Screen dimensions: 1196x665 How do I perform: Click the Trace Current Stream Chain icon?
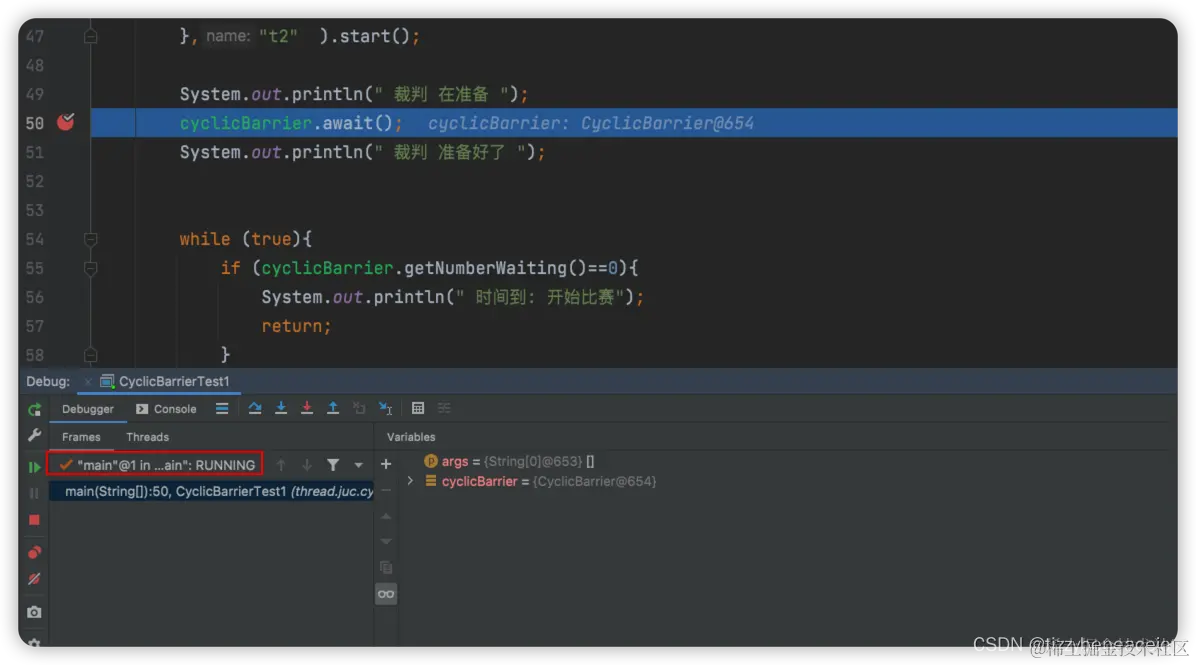[444, 409]
